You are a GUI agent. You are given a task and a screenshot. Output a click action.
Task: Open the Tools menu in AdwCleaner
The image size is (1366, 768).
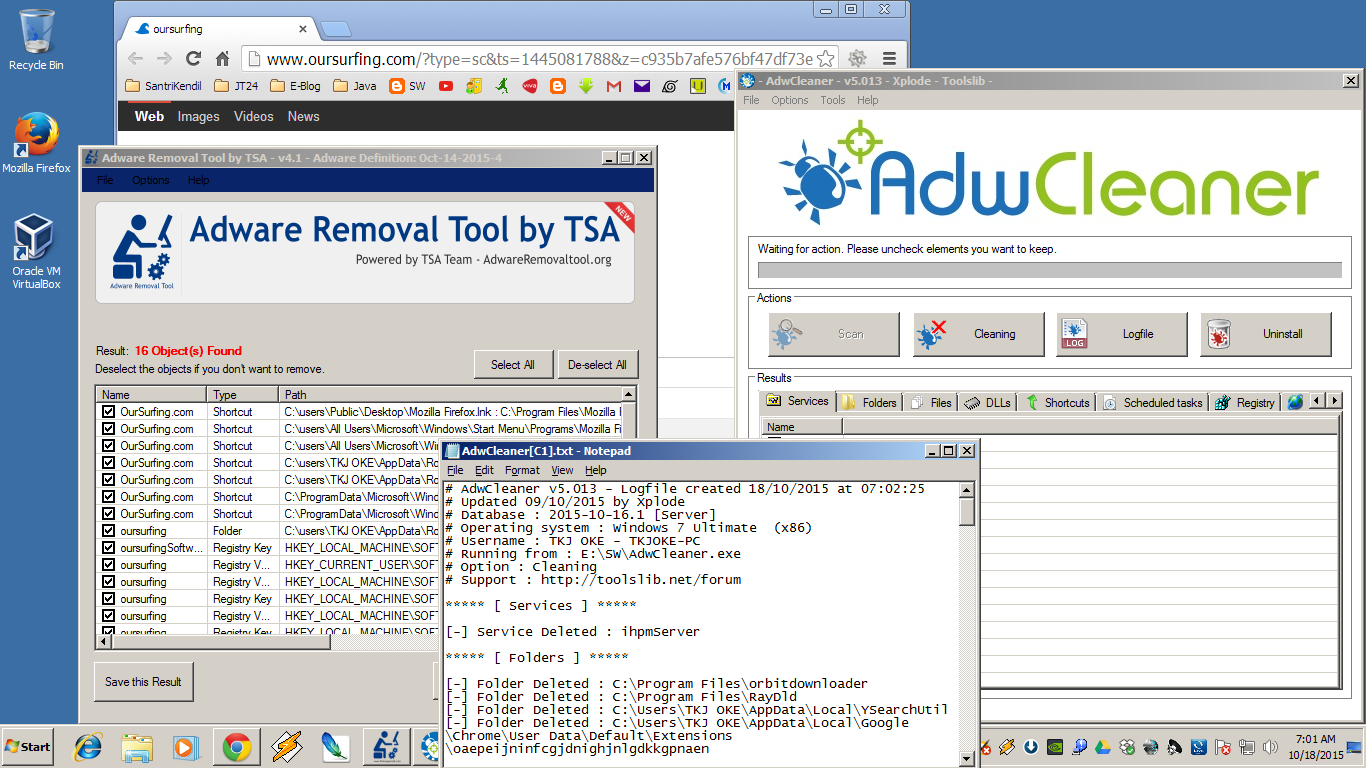click(833, 100)
